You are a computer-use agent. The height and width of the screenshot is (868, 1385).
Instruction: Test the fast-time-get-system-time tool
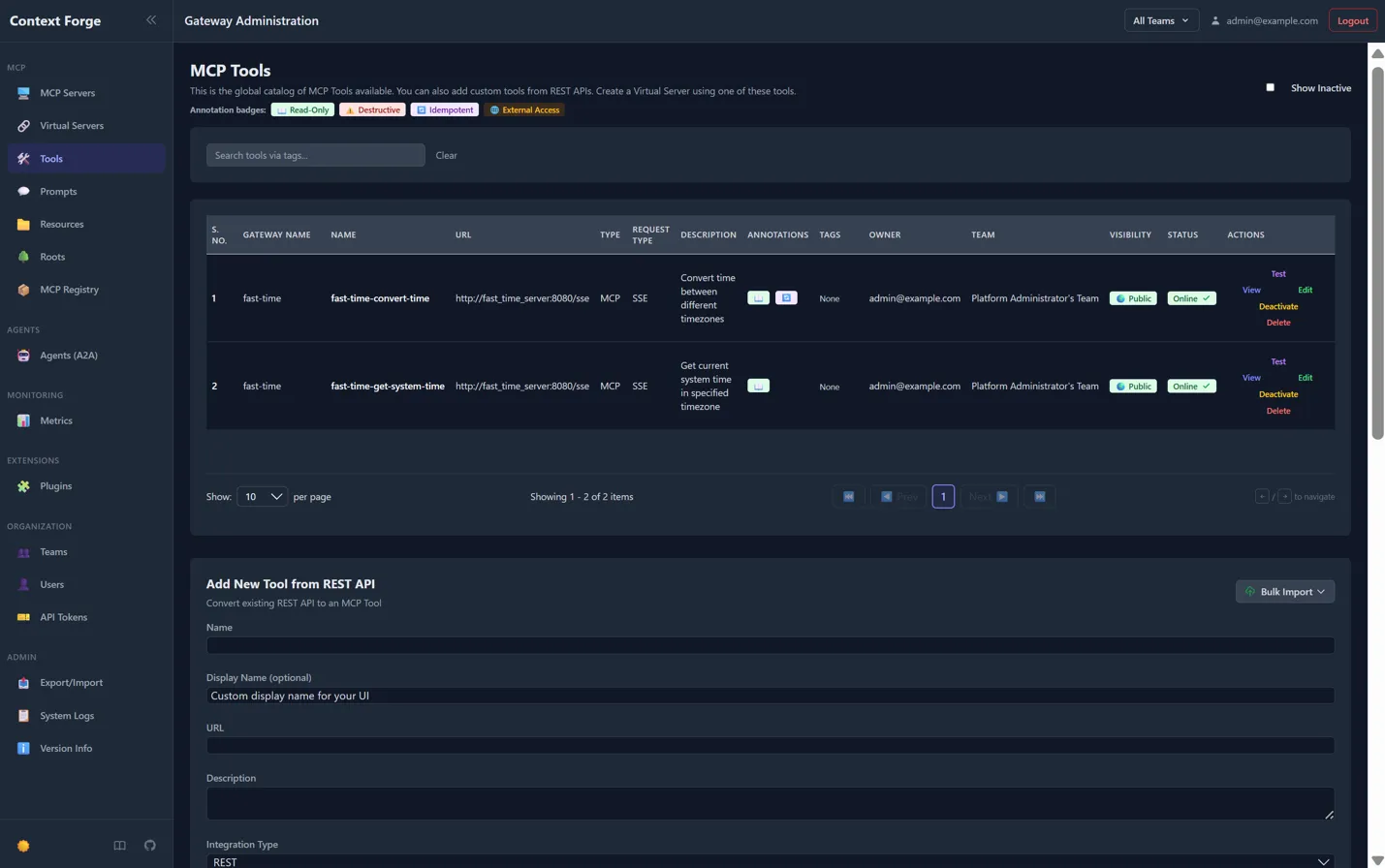[x=1278, y=361]
